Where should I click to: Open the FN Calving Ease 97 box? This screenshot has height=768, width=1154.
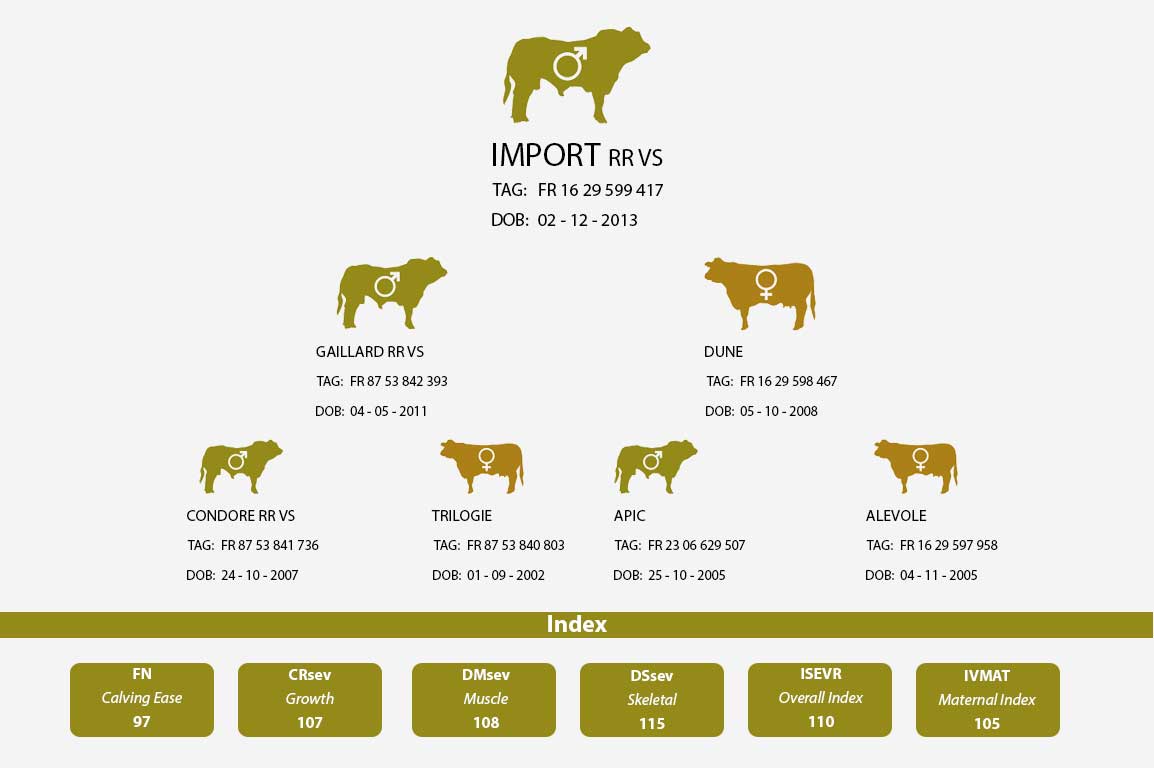[142, 700]
